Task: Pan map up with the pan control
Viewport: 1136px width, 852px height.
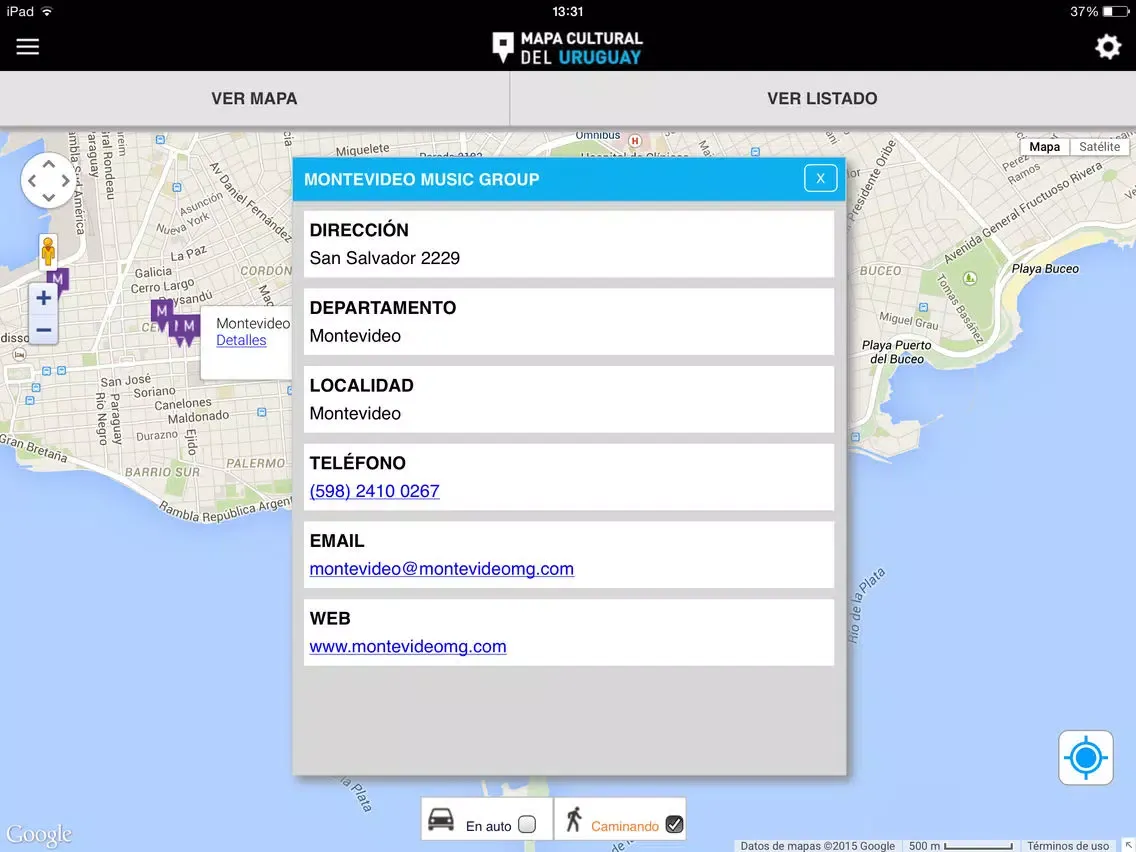Action: tap(49, 164)
